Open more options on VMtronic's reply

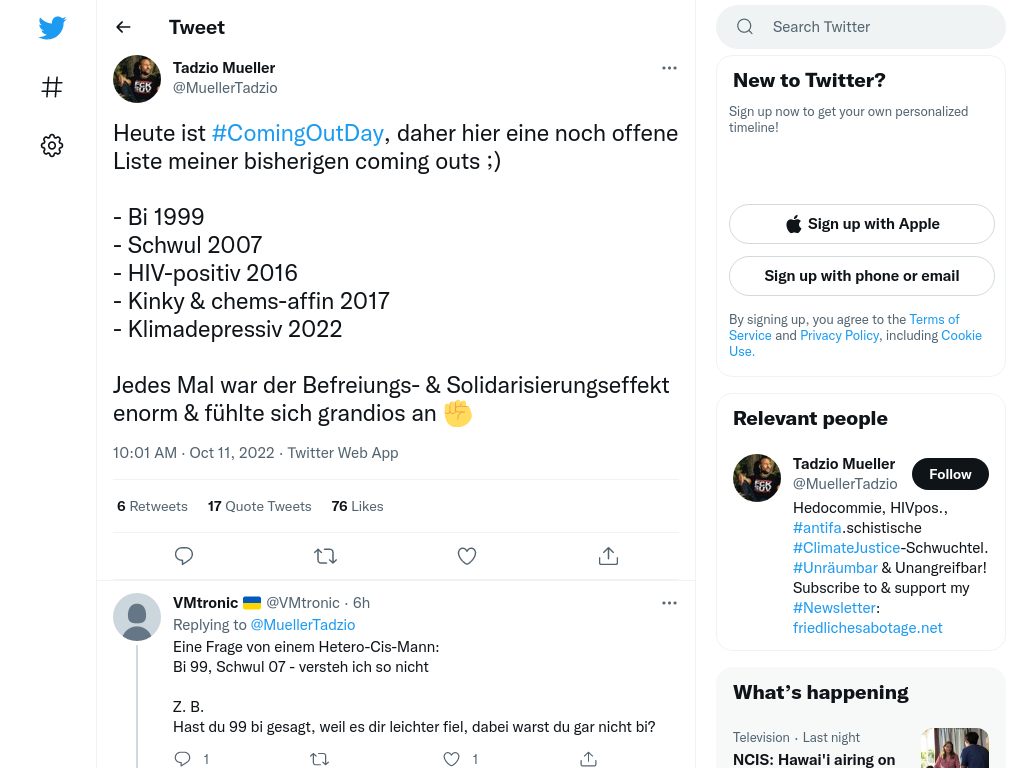pos(669,603)
